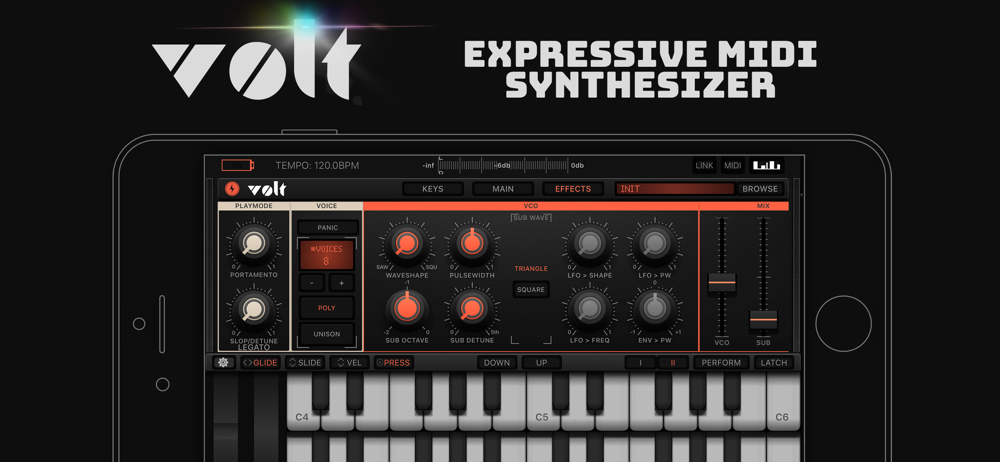Viewport: 1000px width, 462px height.
Task: Shift keyboard octave DOWN
Action: coord(497,362)
